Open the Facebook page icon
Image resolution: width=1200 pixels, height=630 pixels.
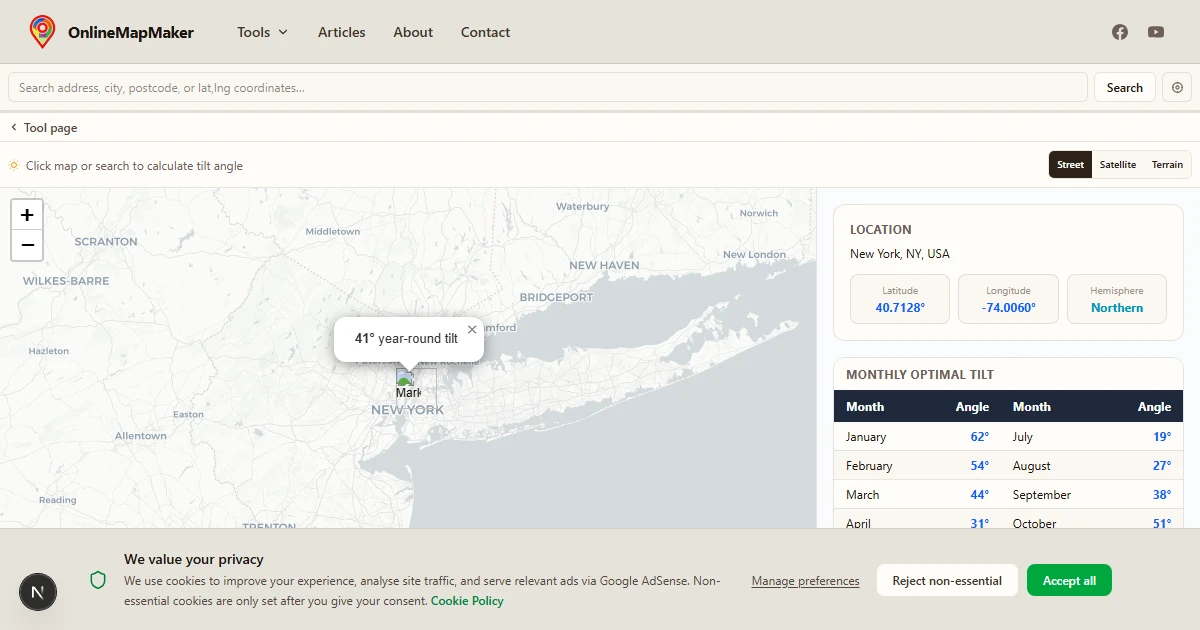(x=1120, y=32)
